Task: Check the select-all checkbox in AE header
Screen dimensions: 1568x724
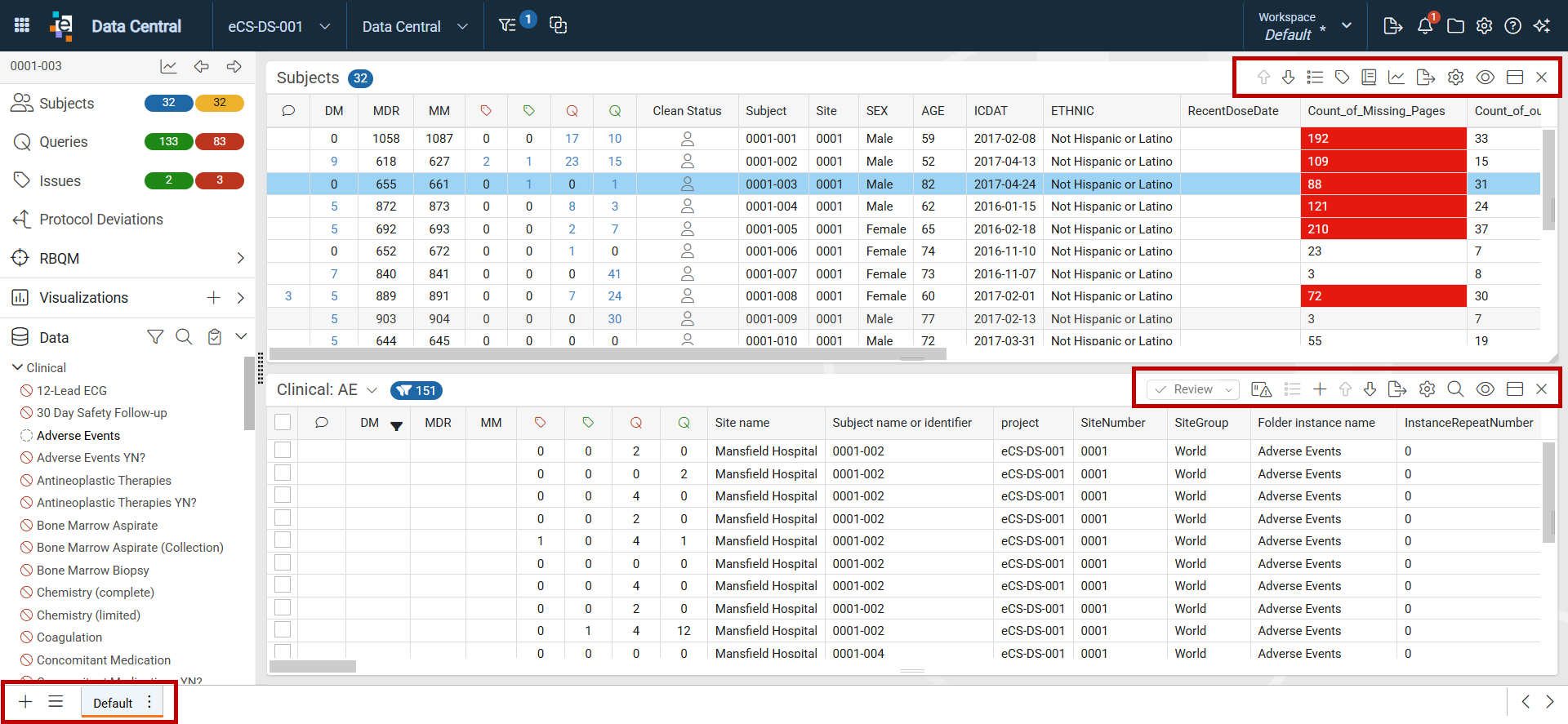Action: pyautogui.click(x=283, y=422)
